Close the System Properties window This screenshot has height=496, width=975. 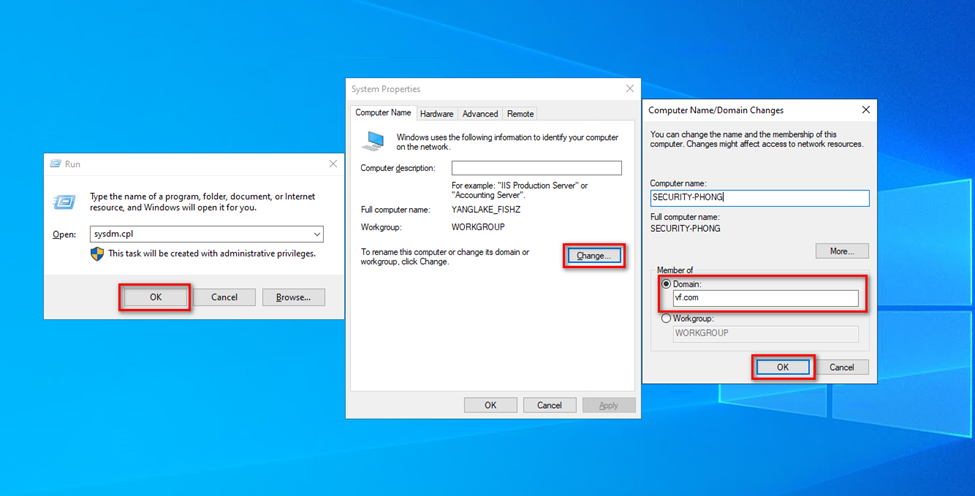629,89
